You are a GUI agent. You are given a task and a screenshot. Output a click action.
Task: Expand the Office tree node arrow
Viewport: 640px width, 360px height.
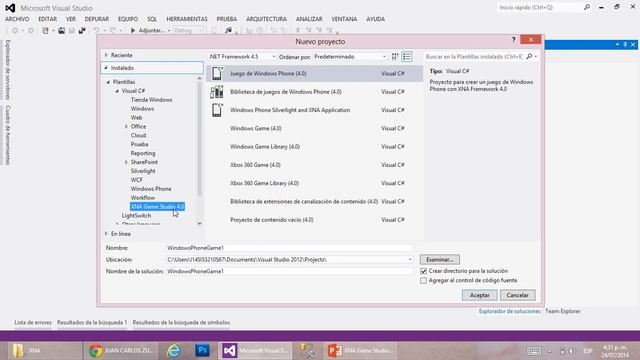point(126,127)
